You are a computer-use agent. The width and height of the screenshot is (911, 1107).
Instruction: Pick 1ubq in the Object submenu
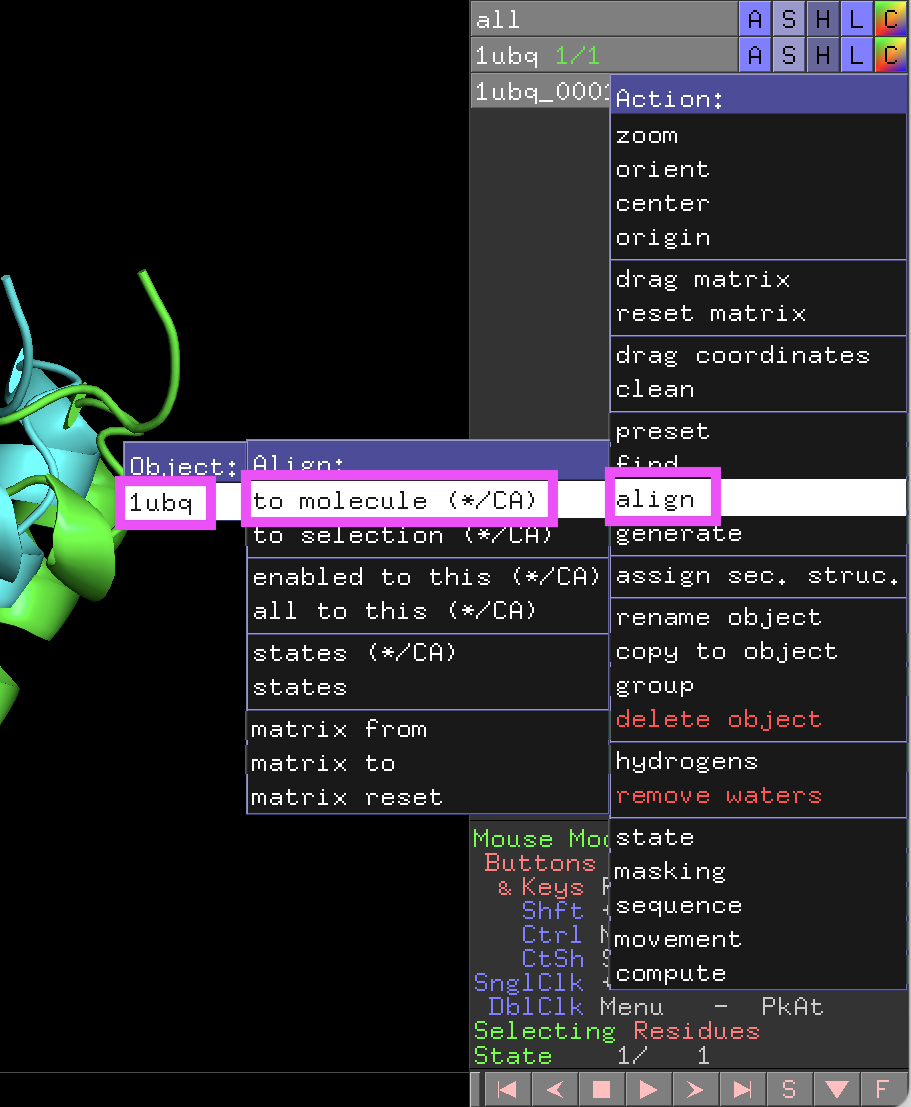163,502
